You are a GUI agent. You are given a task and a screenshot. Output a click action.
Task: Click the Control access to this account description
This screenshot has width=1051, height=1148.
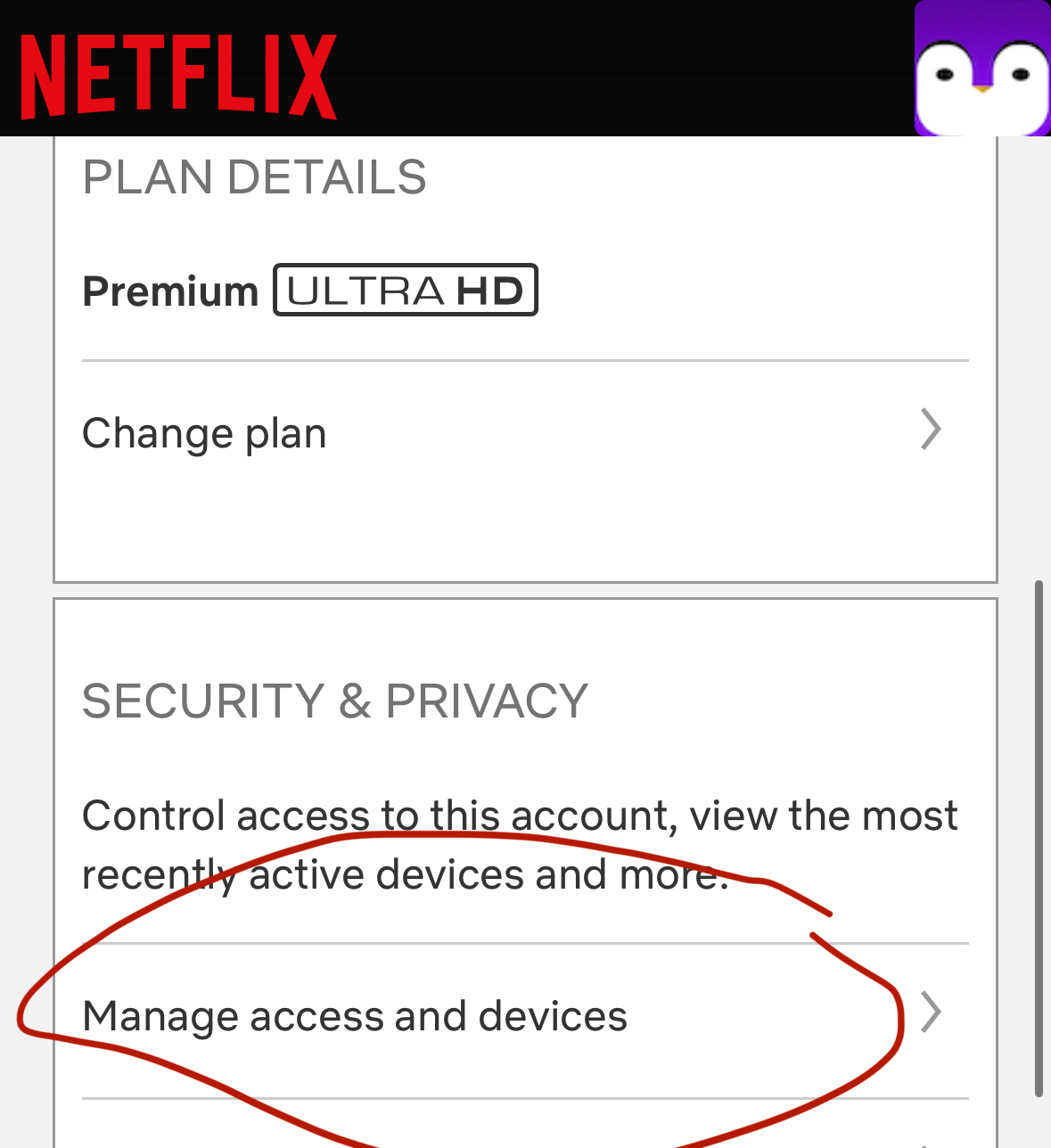(x=520, y=845)
